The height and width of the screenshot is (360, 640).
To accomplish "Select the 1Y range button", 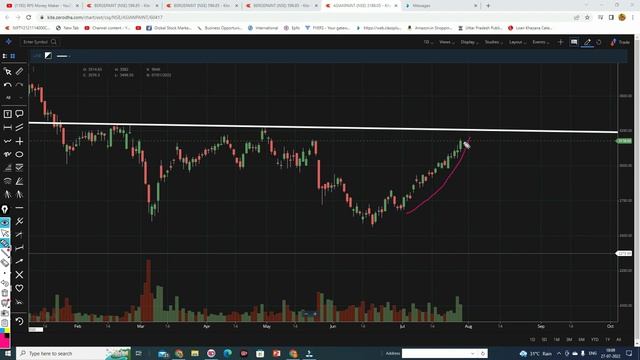I will [x=607, y=340].
